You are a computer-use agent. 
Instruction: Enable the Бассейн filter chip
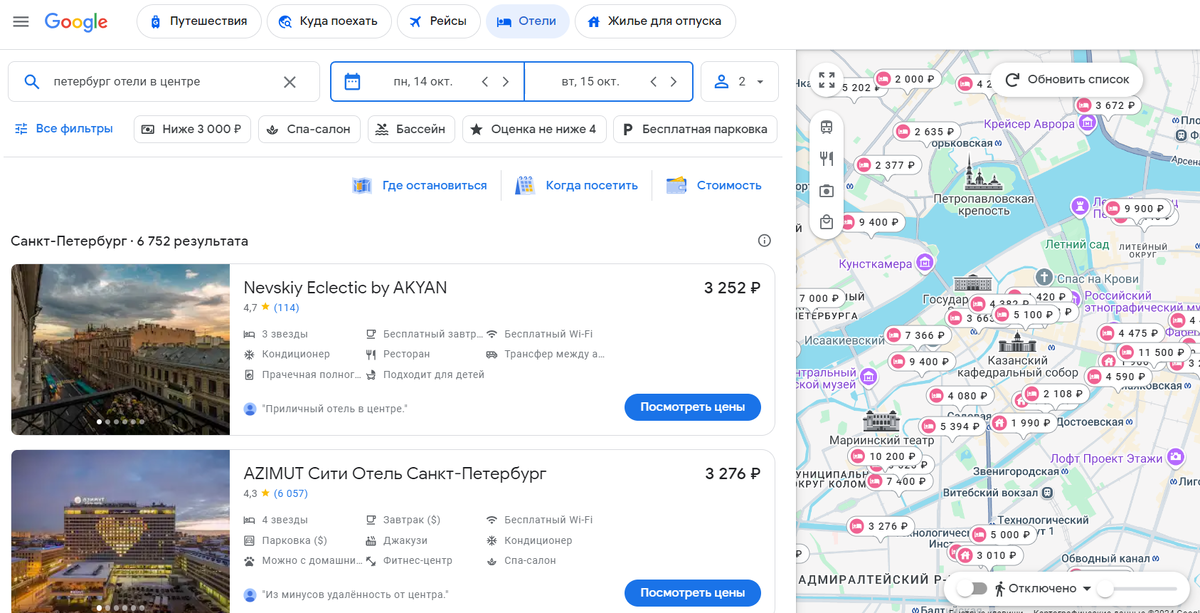tap(411, 129)
